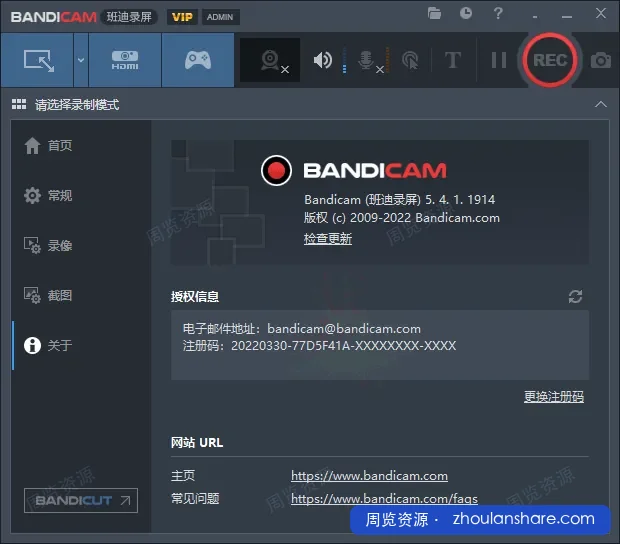
Task: Start recording with the REC button
Action: point(550,60)
